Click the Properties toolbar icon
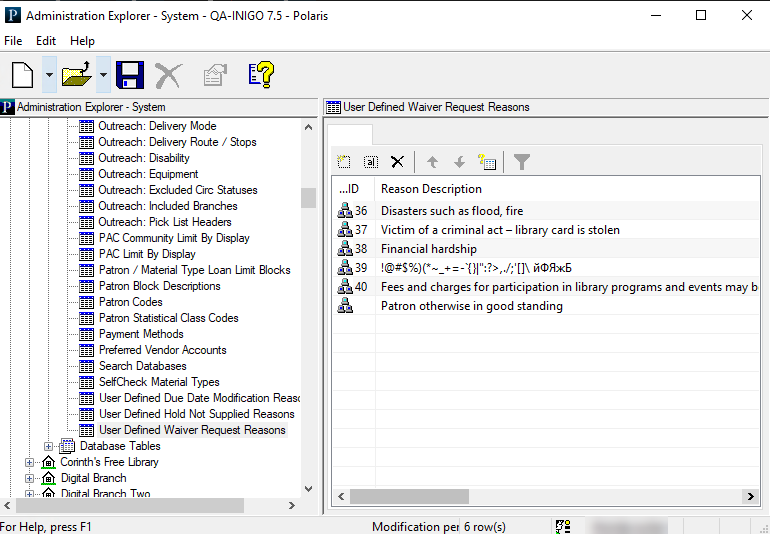 215,75
